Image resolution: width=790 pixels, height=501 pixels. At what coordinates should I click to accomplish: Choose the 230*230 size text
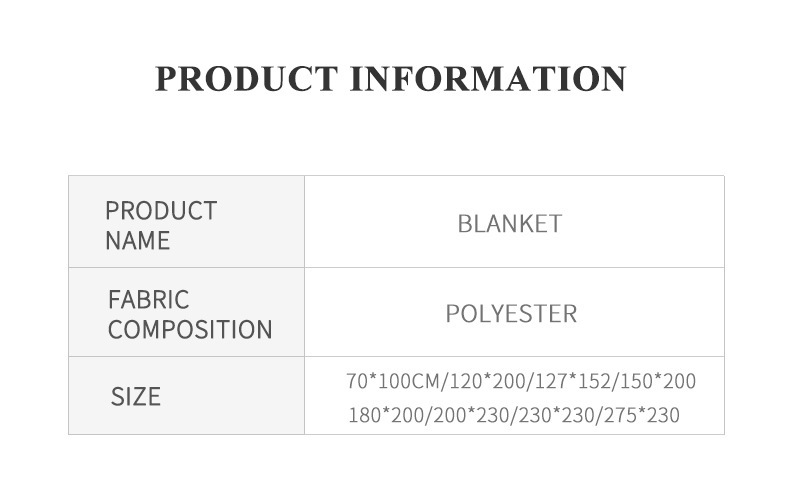[x=554, y=415]
